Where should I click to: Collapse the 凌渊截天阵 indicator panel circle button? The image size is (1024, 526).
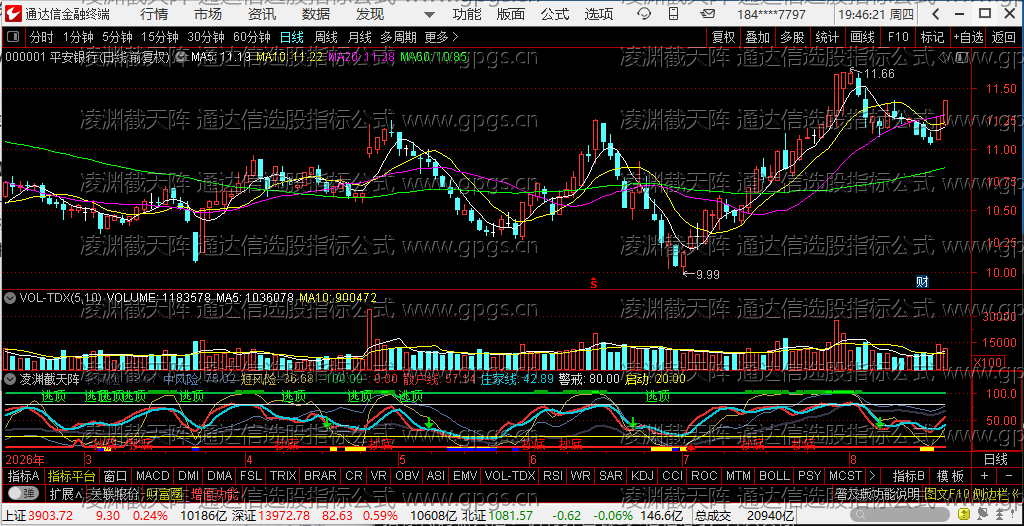click(x=10, y=378)
